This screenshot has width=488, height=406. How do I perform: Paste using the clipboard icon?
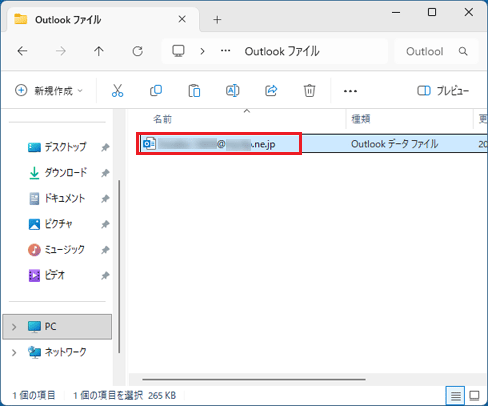(194, 91)
